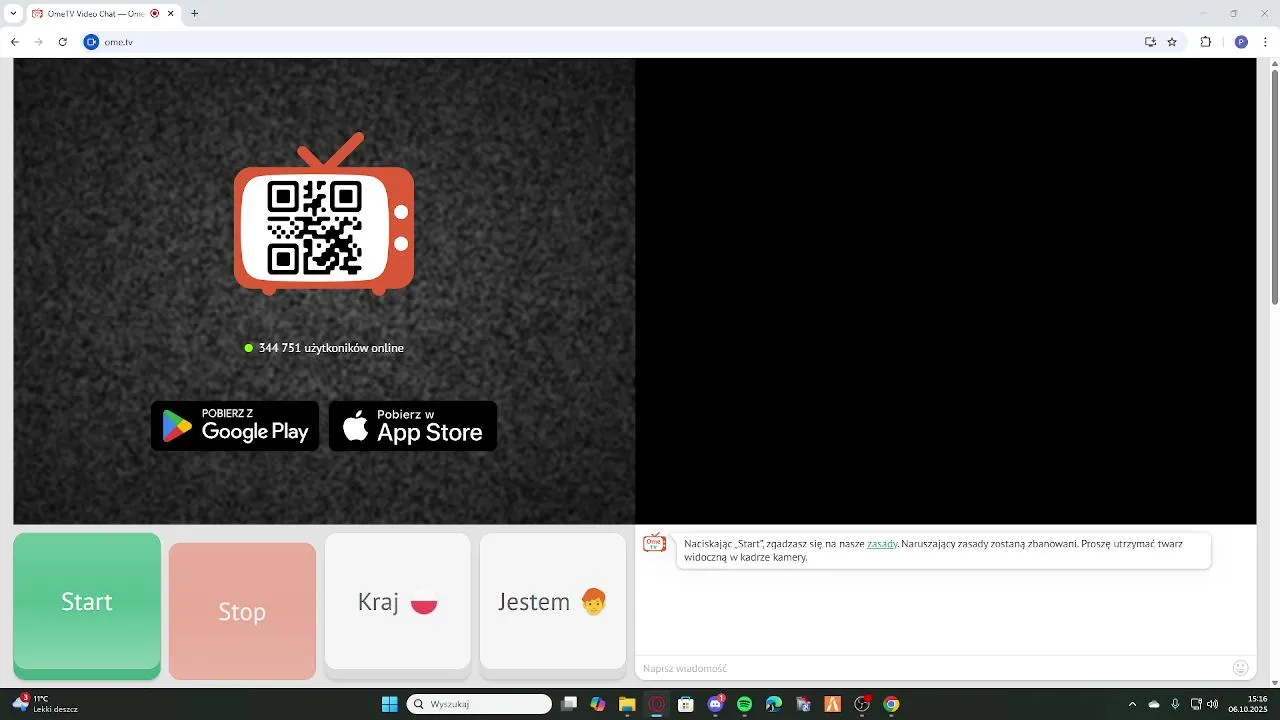This screenshot has width=1280, height=720.
Task: Go back to the previous page
Action: (15, 42)
